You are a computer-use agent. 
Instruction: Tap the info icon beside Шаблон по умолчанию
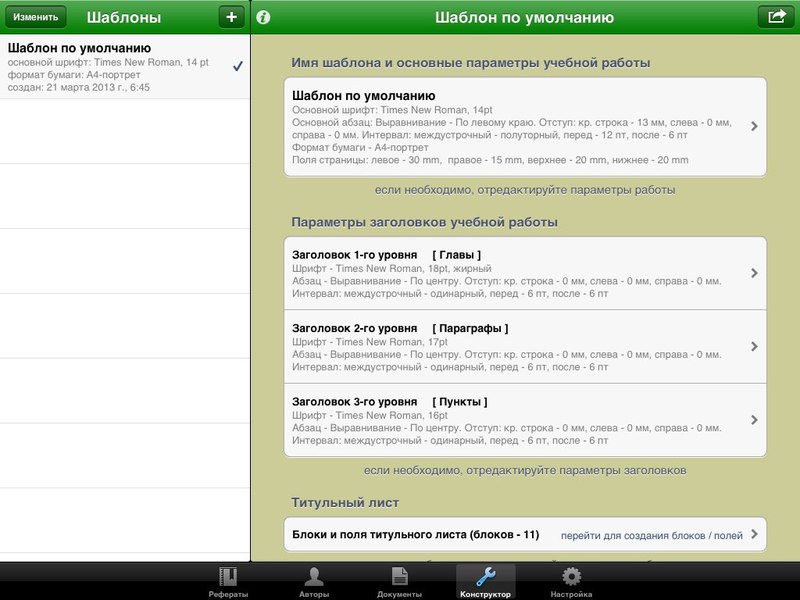click(x=265, y=17)
